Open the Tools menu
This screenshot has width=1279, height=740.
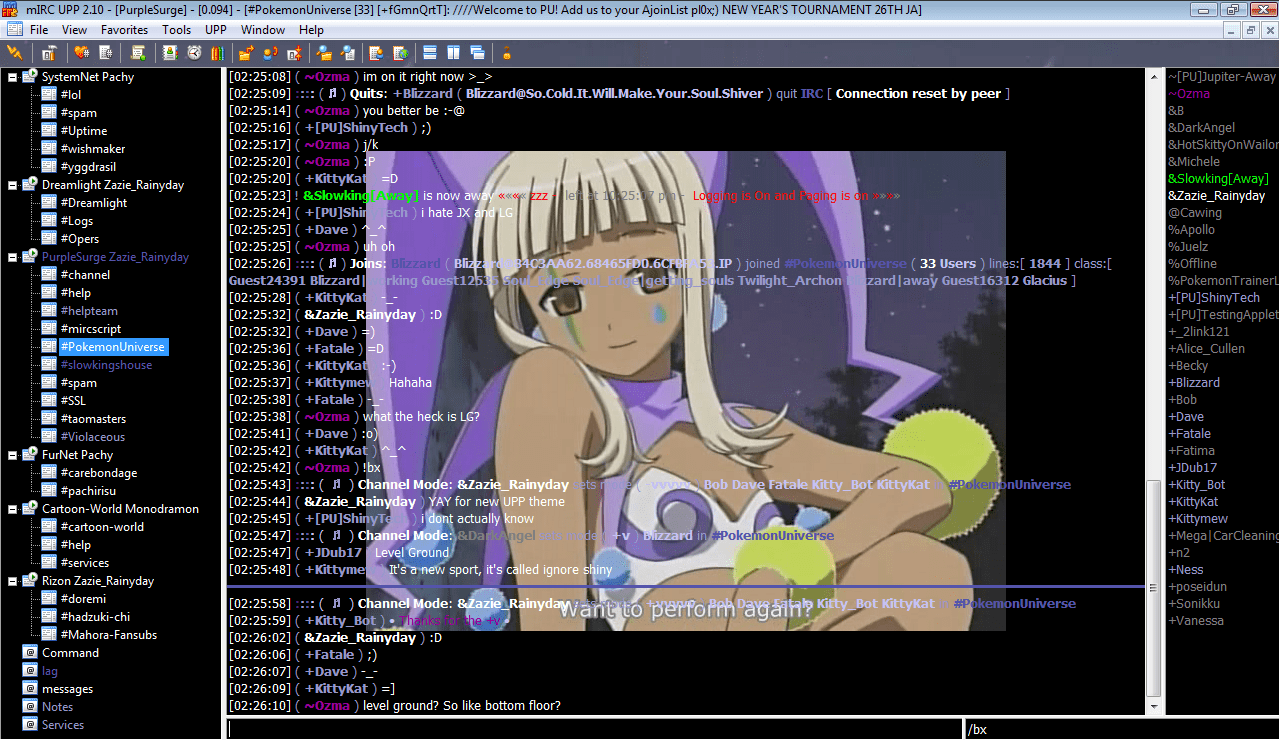pos(177,30)
